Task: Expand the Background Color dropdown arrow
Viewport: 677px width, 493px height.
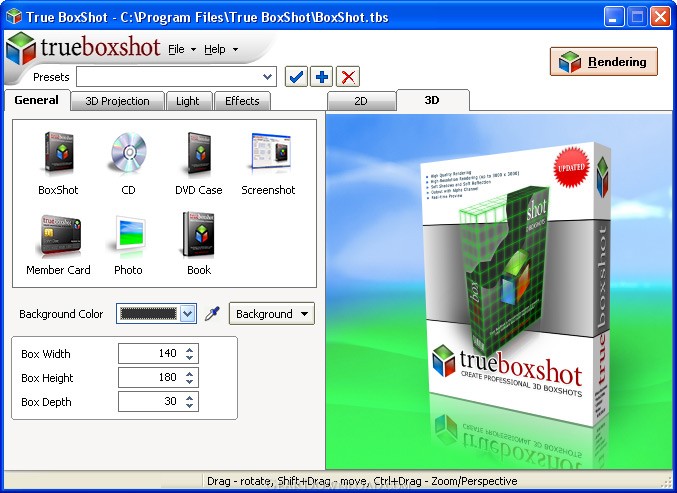Action: 188,314
